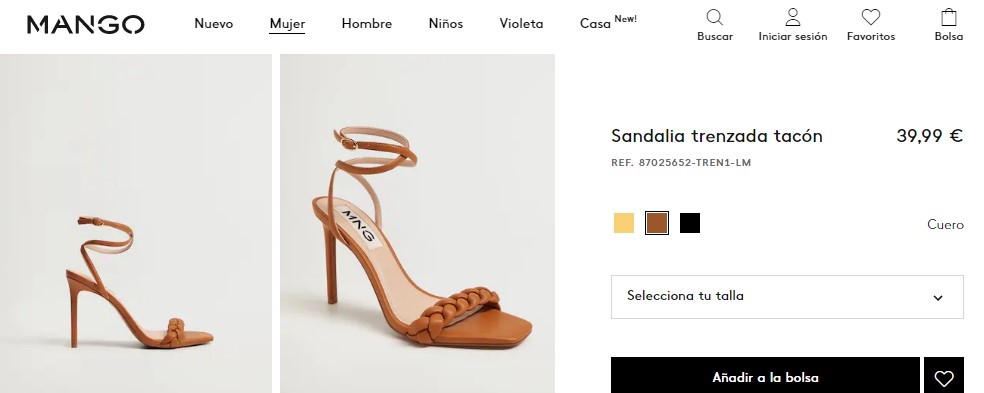The image size is (984, 393).
Task: Open Favoritos heart icon in header
Action: click(x=870, y=17)
